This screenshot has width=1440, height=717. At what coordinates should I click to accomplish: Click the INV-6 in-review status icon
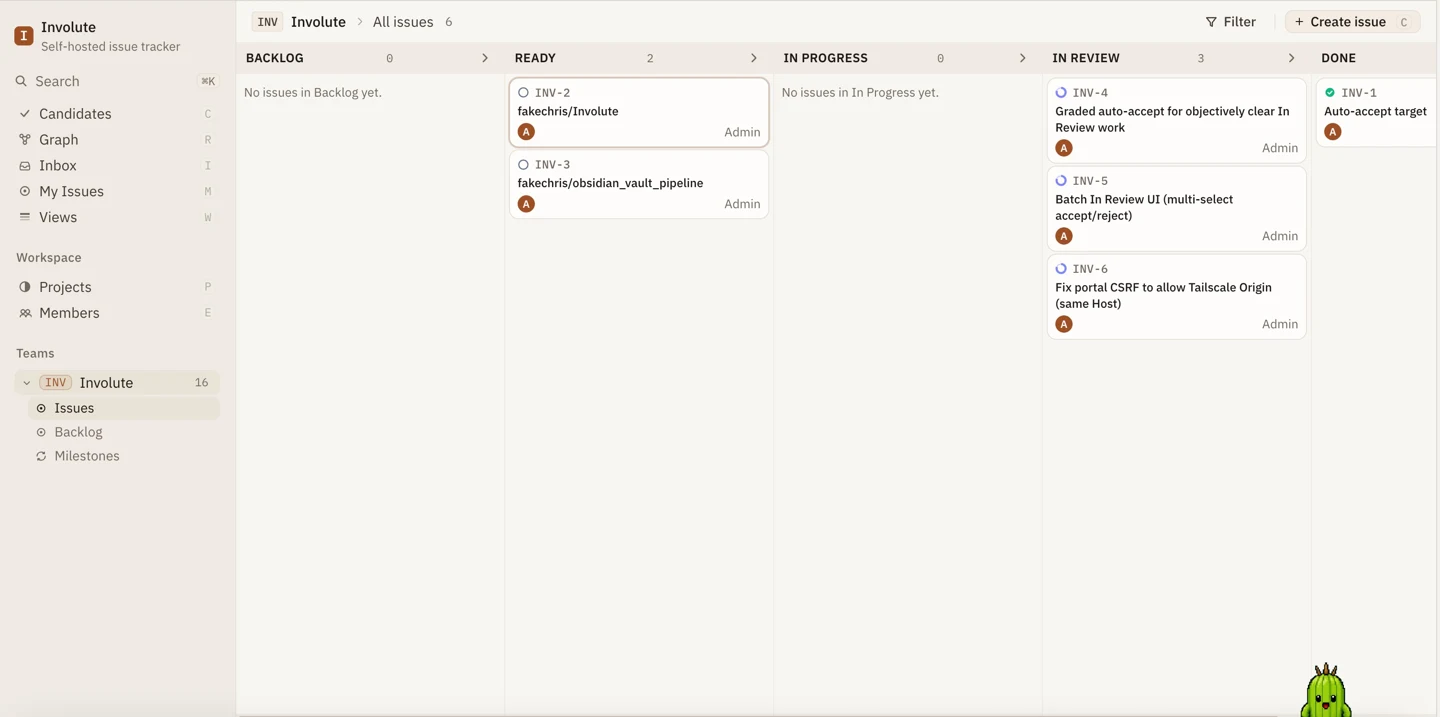[x=1061, y=269]
